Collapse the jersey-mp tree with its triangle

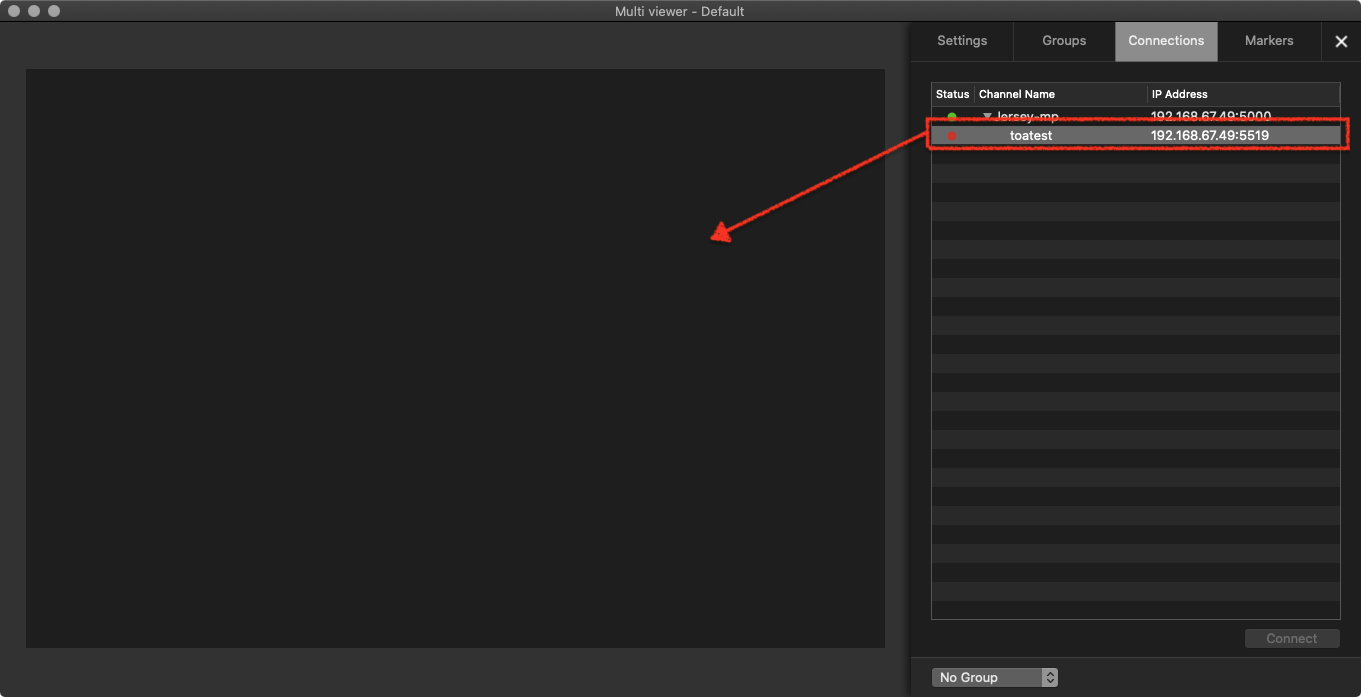pos(987,117)
